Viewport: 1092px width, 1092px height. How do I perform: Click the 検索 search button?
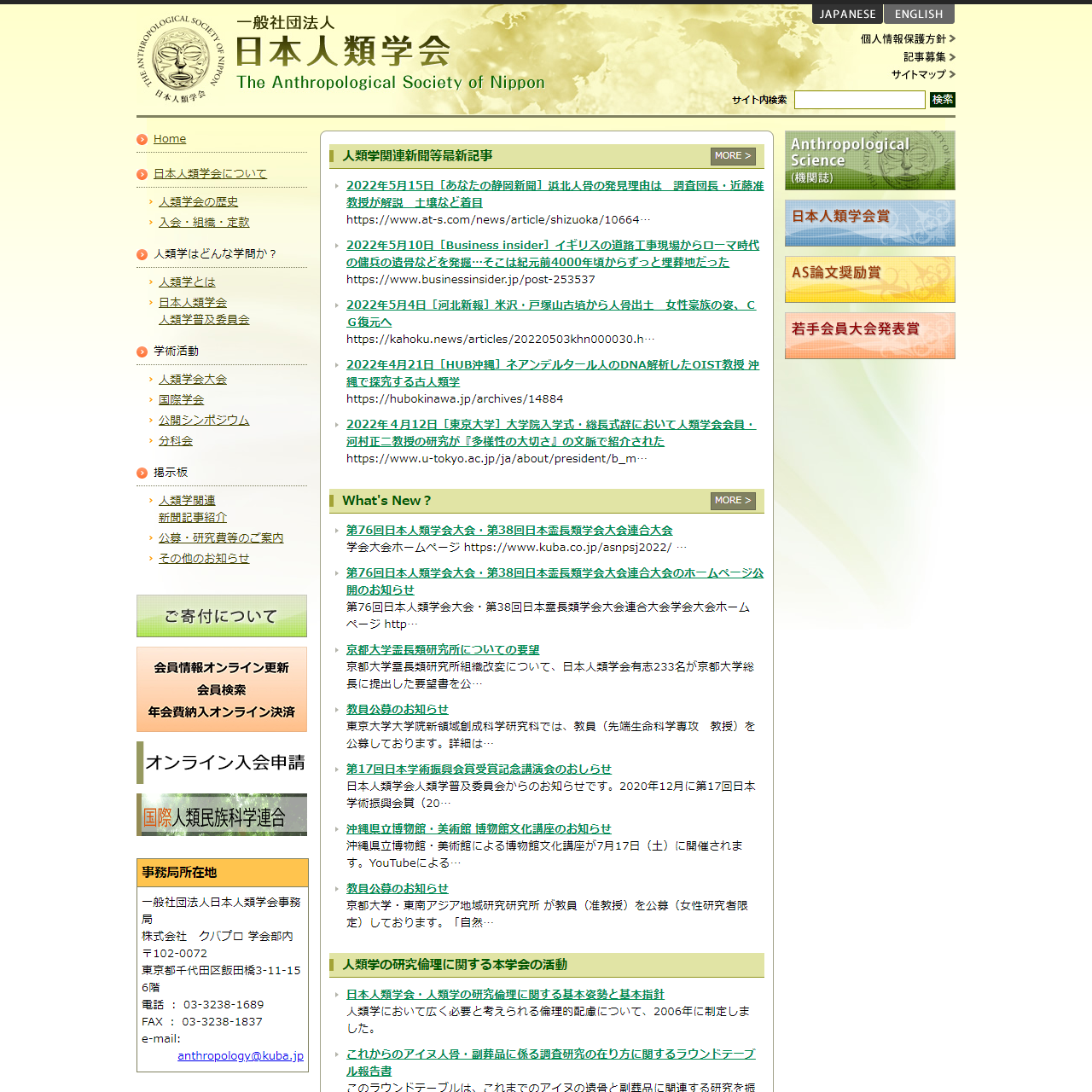click(x=942, y=100)
